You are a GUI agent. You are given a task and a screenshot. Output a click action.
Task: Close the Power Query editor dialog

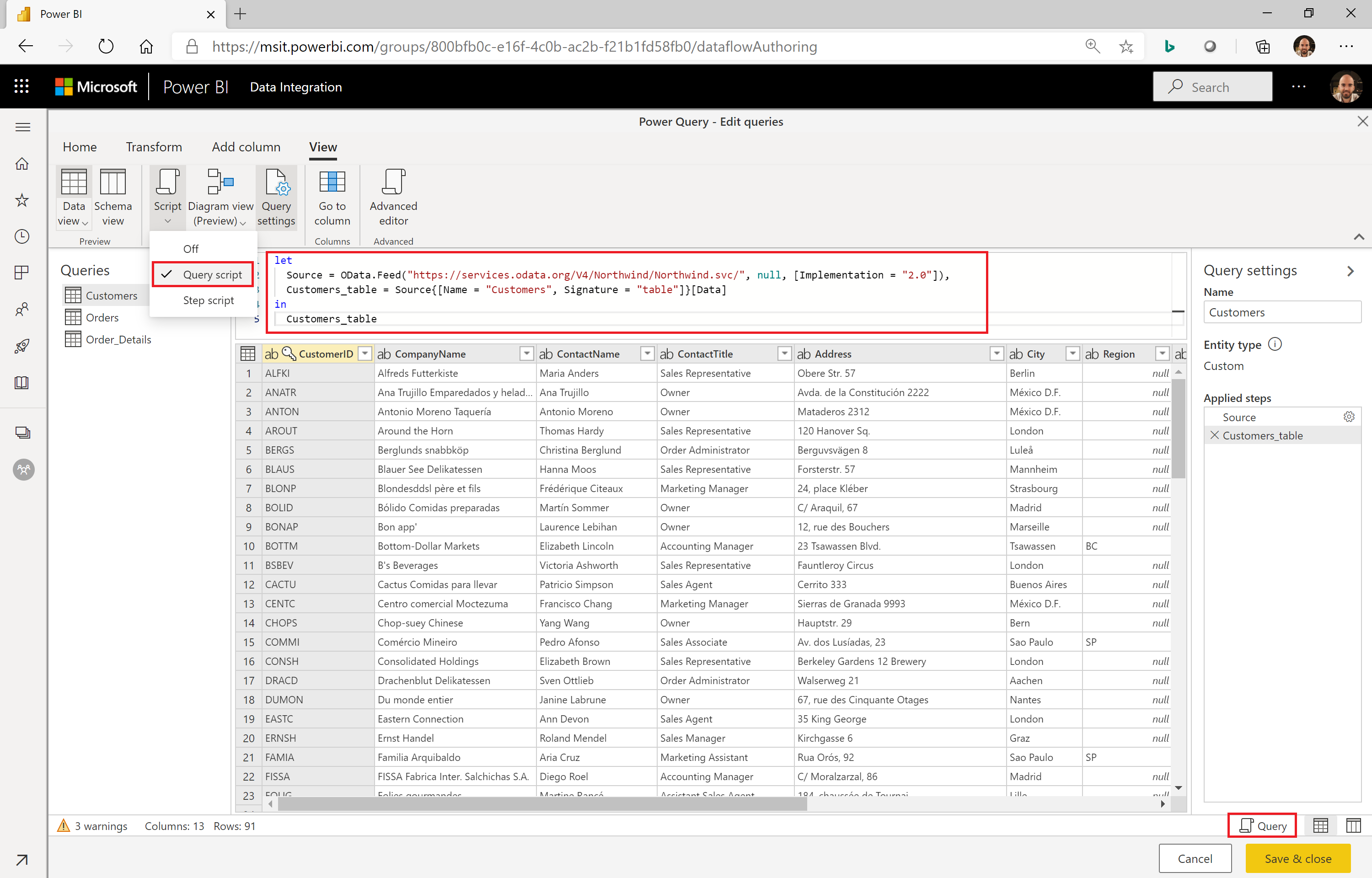point(1362,122)
